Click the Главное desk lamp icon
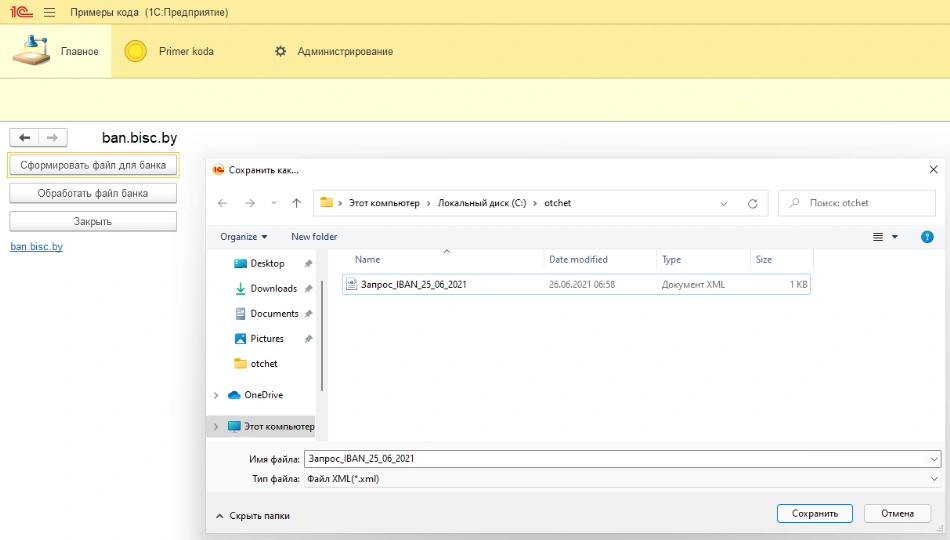 point(31,51)
